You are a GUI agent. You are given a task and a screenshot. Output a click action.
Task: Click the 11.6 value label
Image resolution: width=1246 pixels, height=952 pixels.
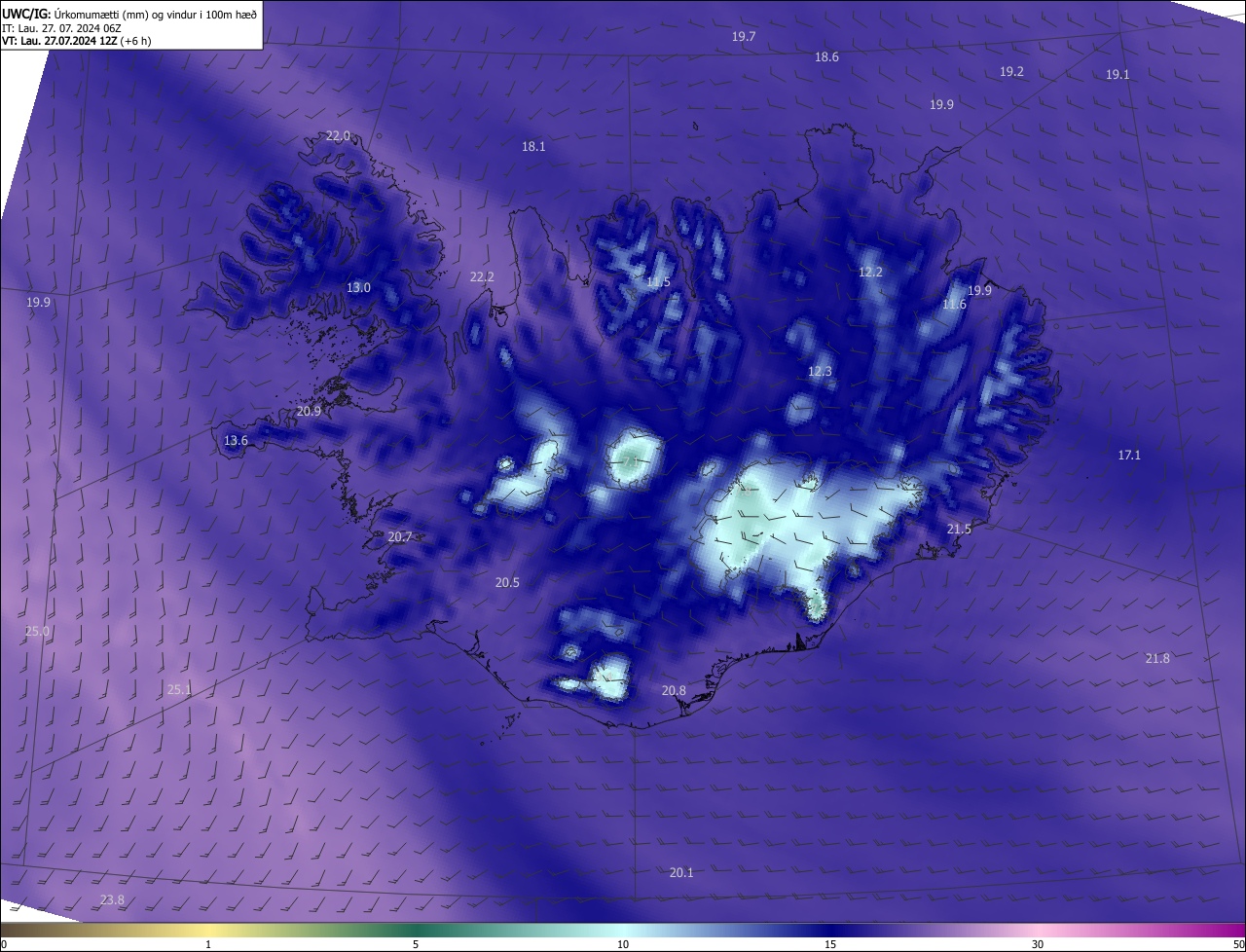(x=954, y=305)
